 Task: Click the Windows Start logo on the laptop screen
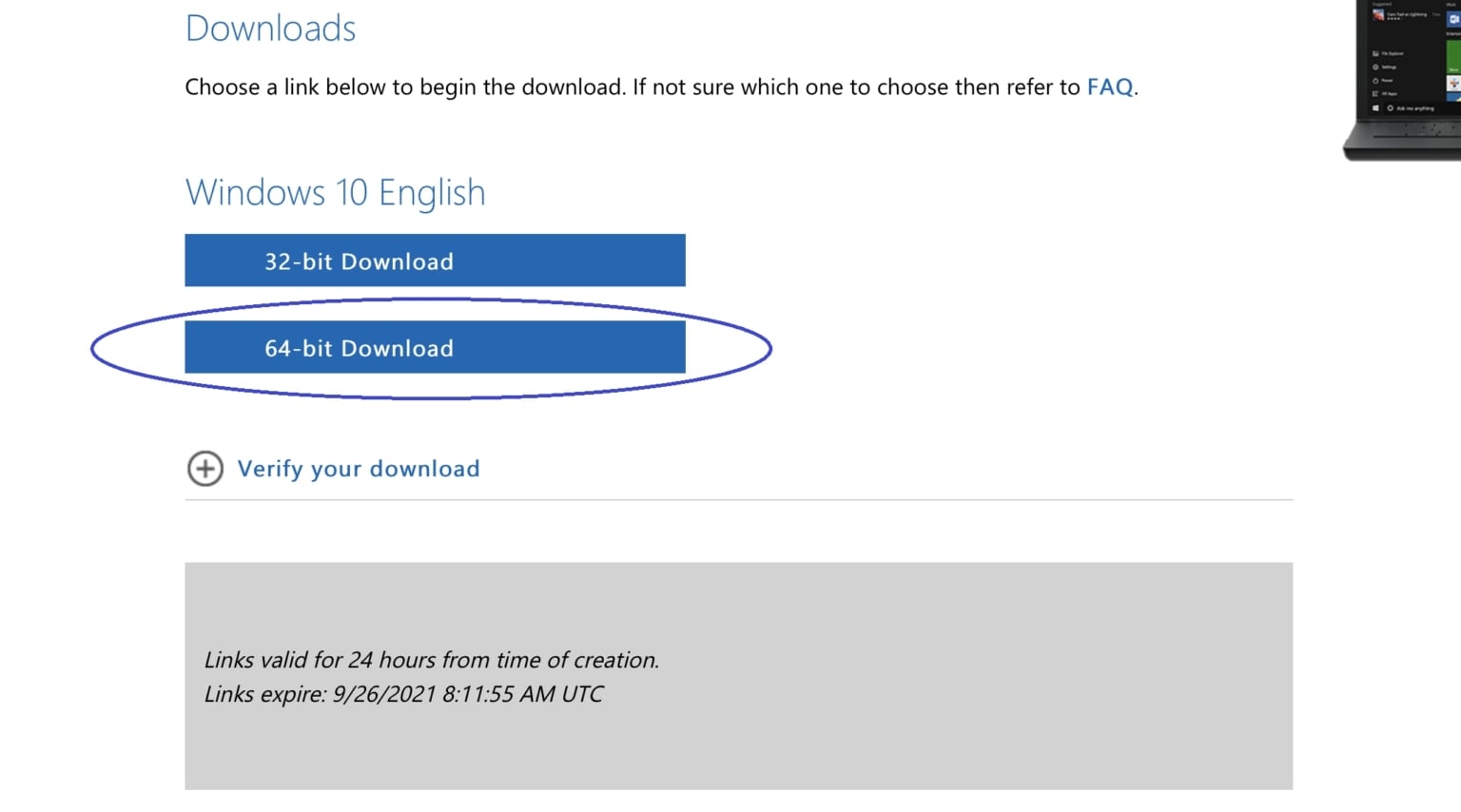coord(1375,108)
